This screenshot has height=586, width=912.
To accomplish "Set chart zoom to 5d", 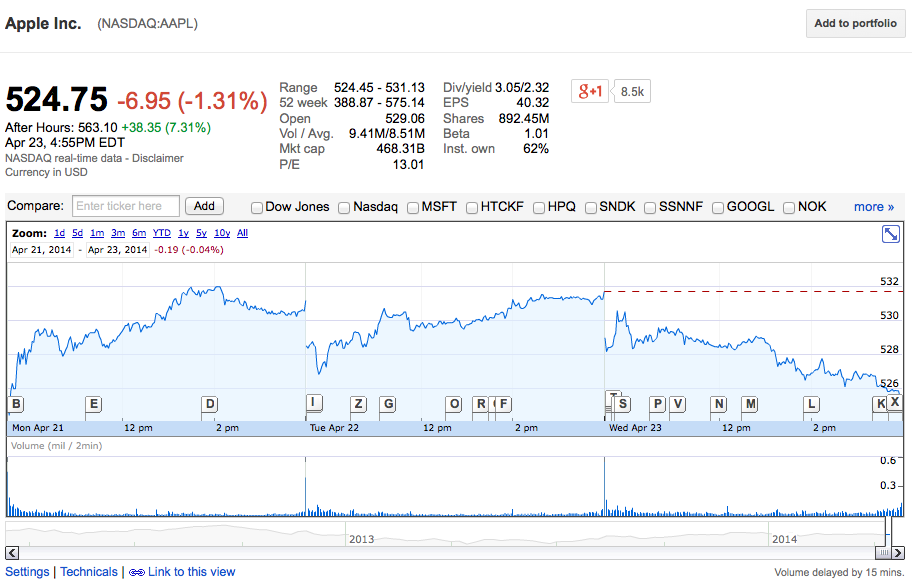I will click(77, 233).
